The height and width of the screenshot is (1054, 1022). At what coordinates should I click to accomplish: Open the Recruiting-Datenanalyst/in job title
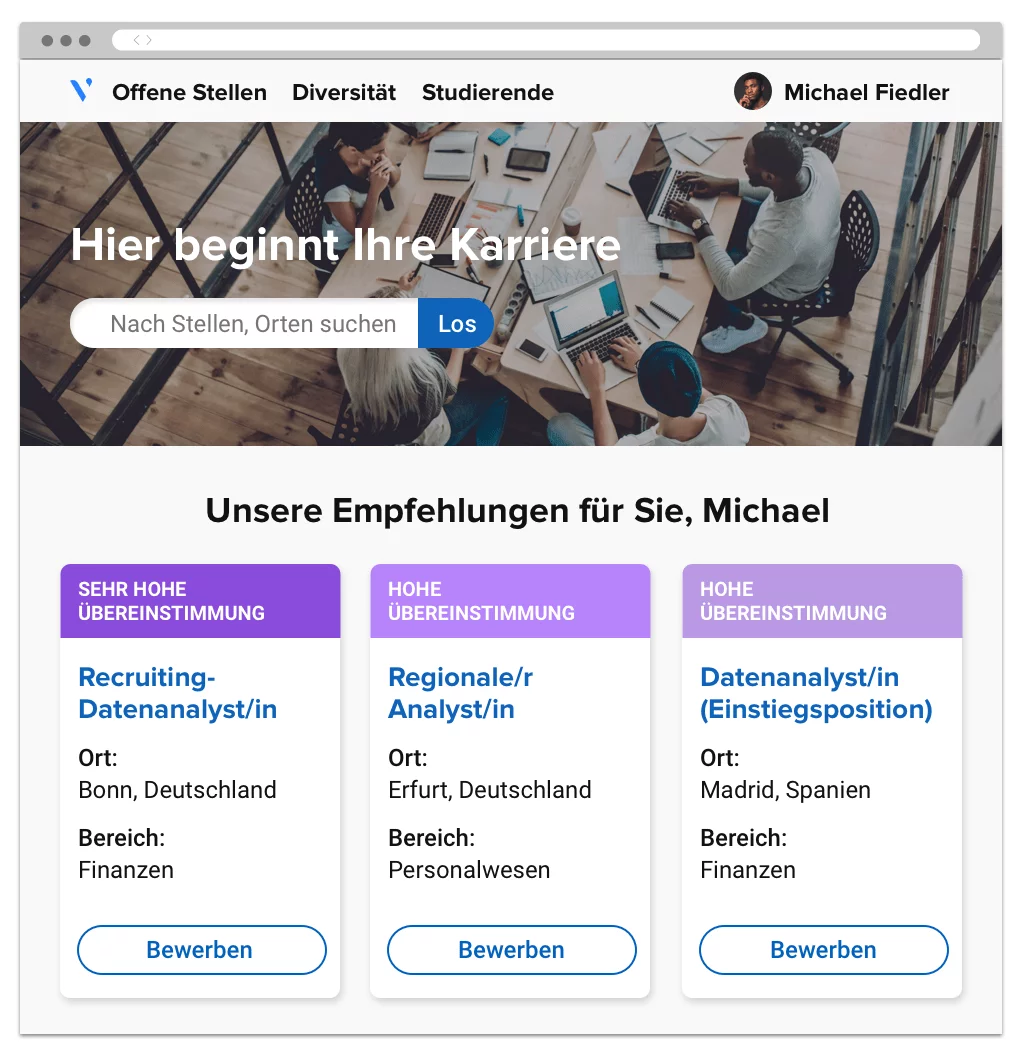178,693
